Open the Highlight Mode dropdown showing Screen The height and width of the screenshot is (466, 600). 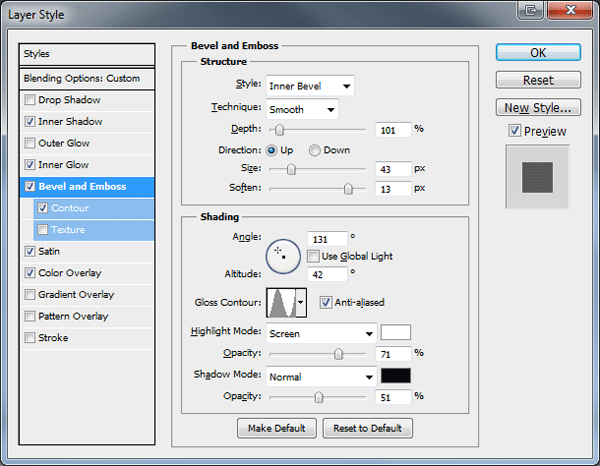coord(321,334)
